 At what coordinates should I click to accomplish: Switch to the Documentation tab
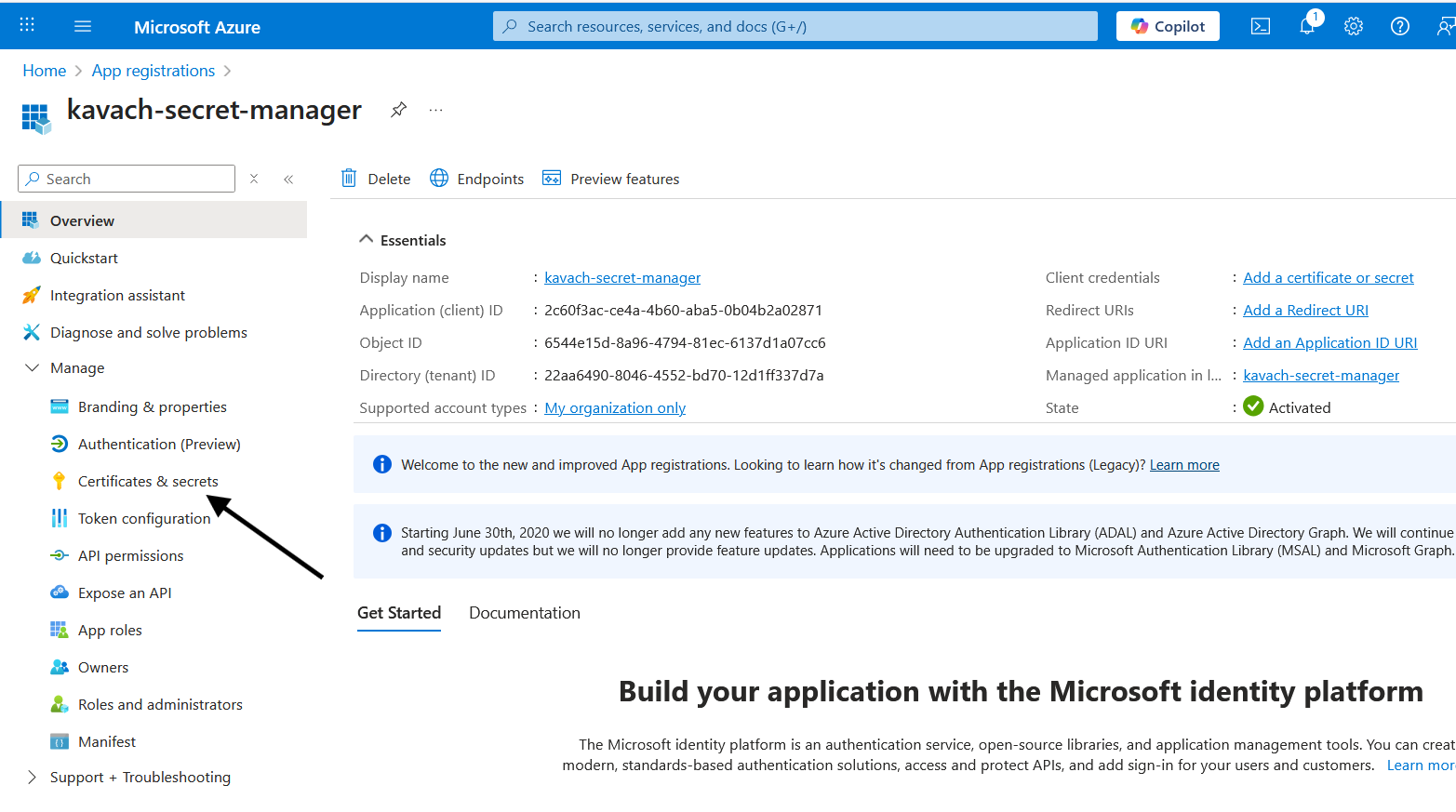pyautogui.click(x=525, y=613)
